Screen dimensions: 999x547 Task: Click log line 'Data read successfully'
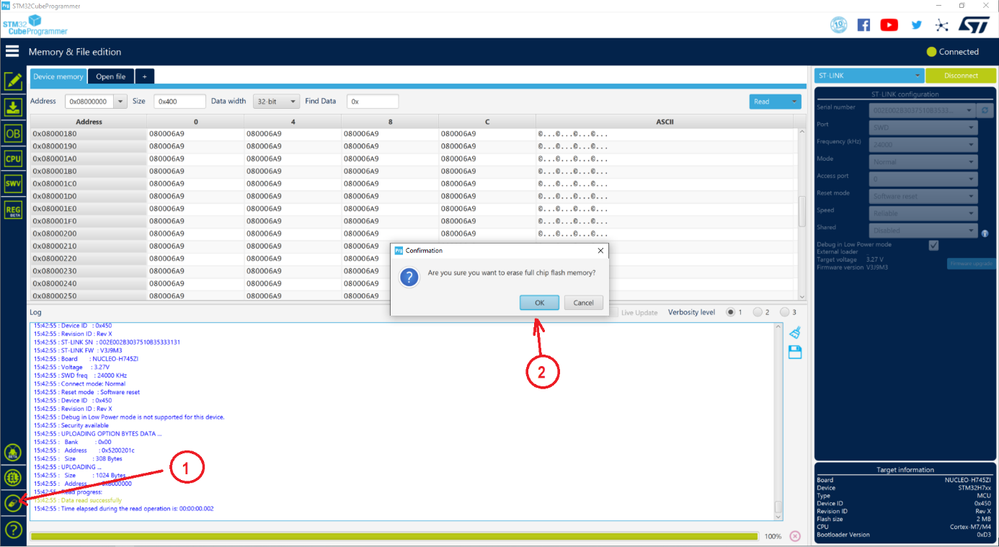(91, 501)
